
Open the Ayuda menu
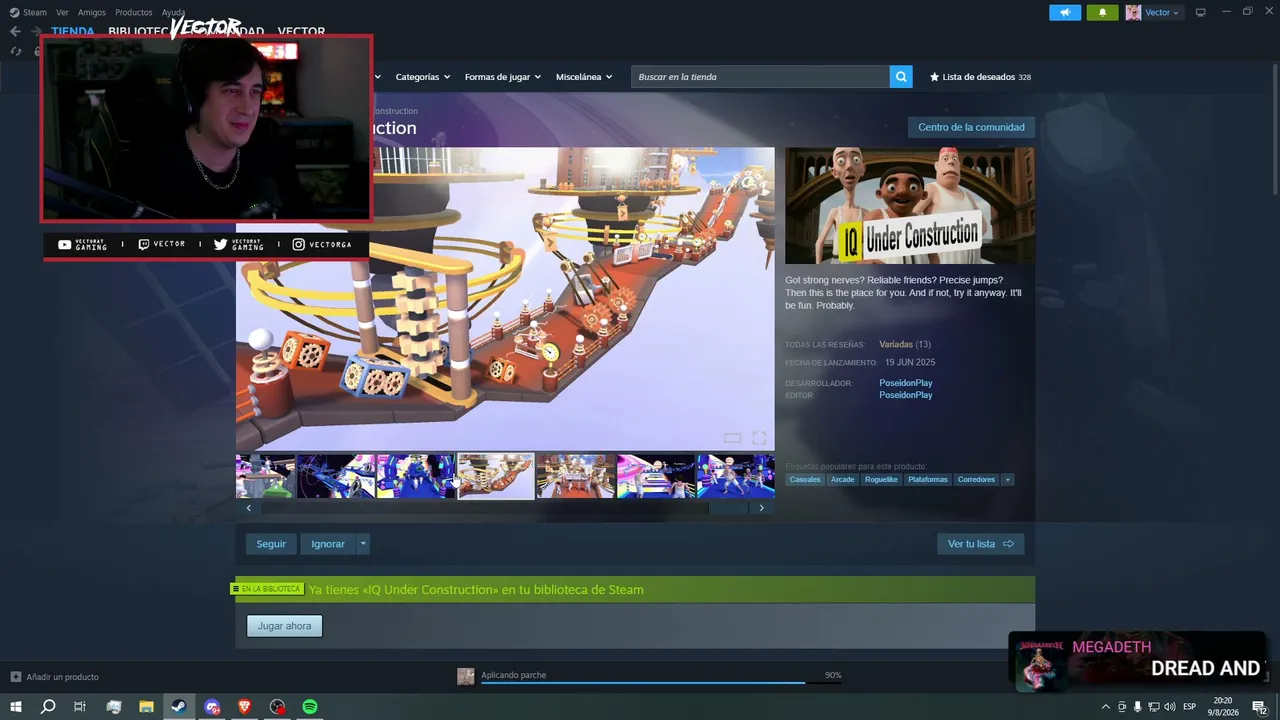coord(174,13)
